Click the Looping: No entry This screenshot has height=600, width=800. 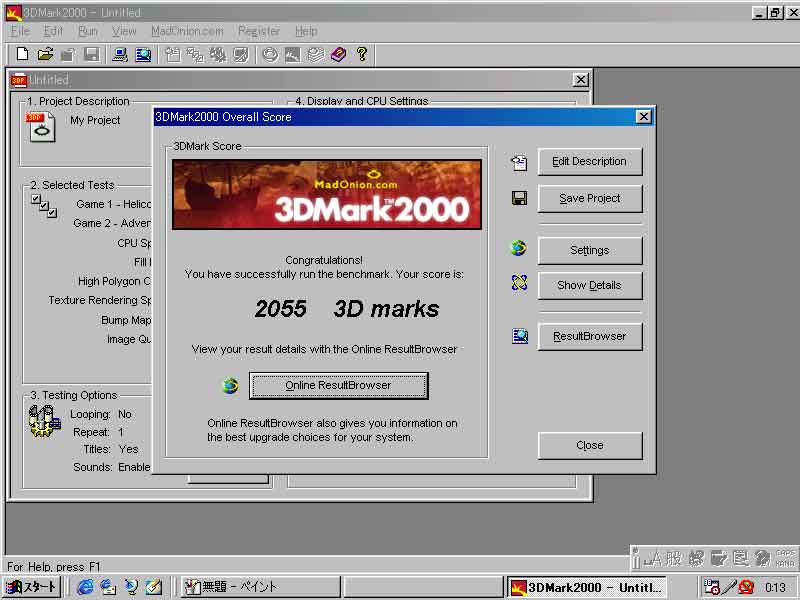(101, 414)
